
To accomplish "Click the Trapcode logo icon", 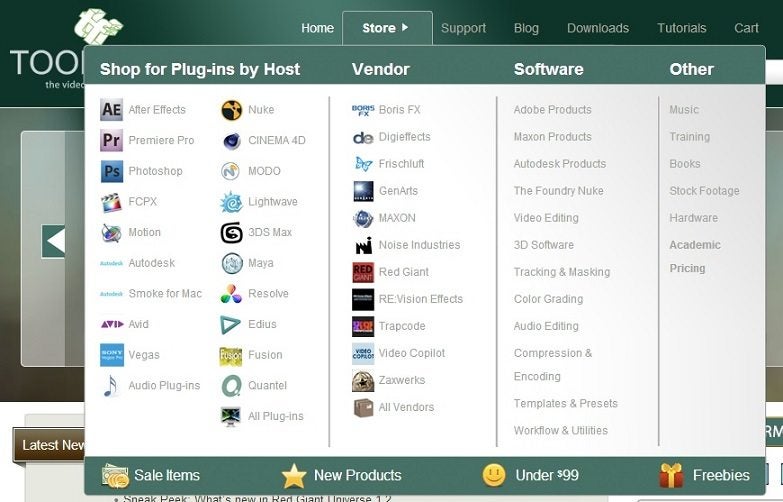I will pyautogui.click(x=363, y=326).
